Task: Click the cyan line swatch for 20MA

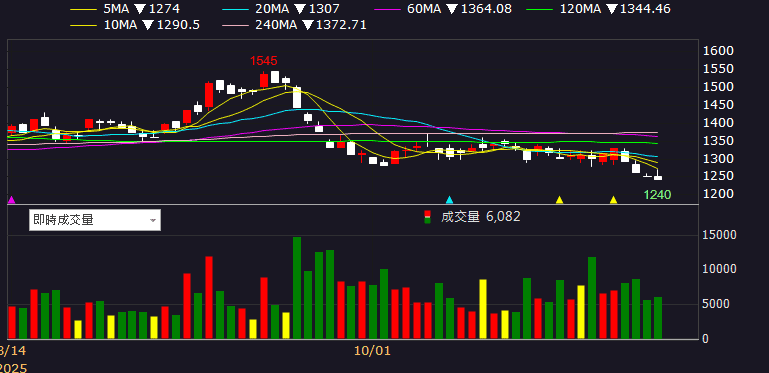Action: click(x=235, y=9)
